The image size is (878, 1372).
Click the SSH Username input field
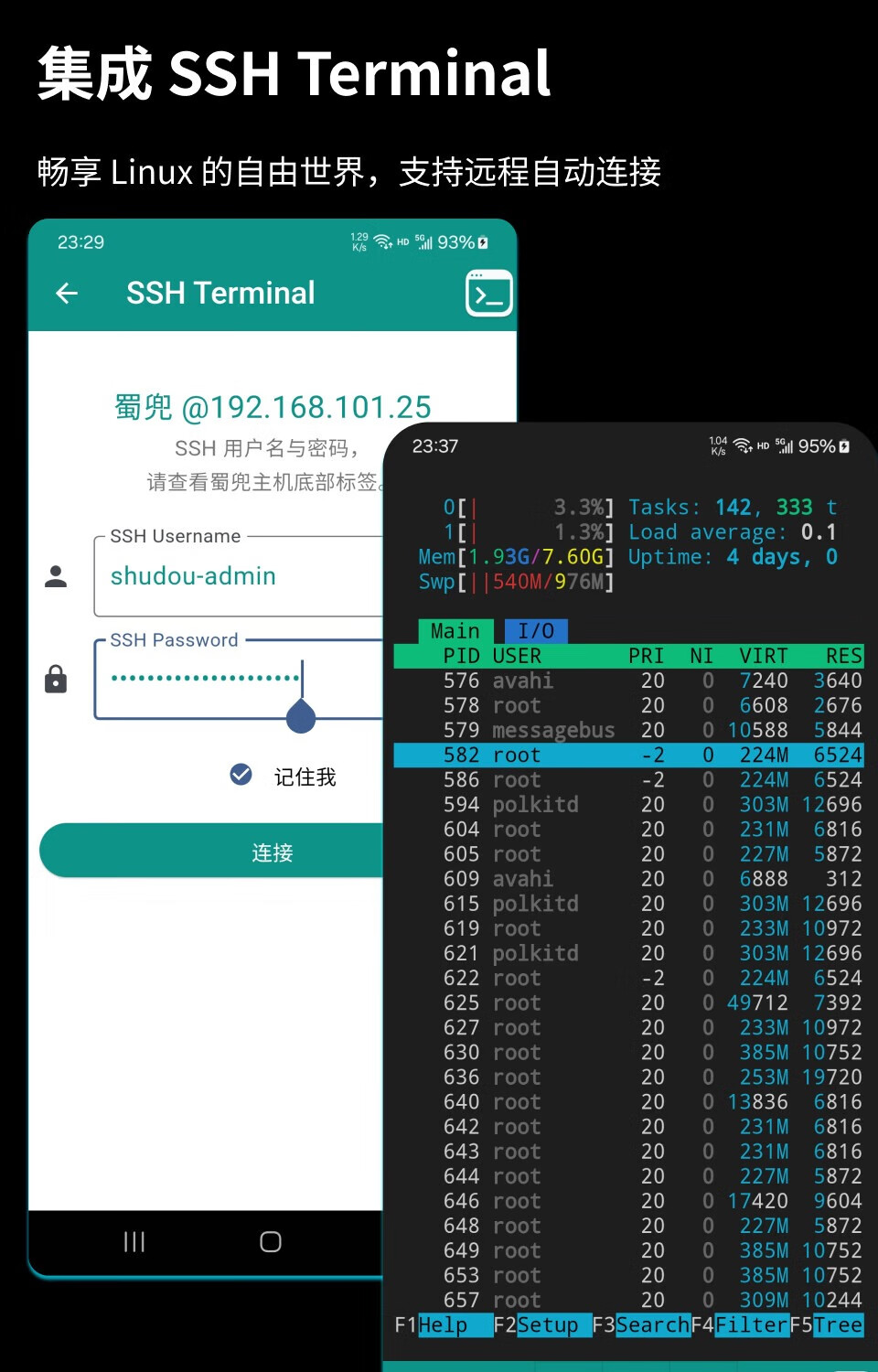coord(238,576)
